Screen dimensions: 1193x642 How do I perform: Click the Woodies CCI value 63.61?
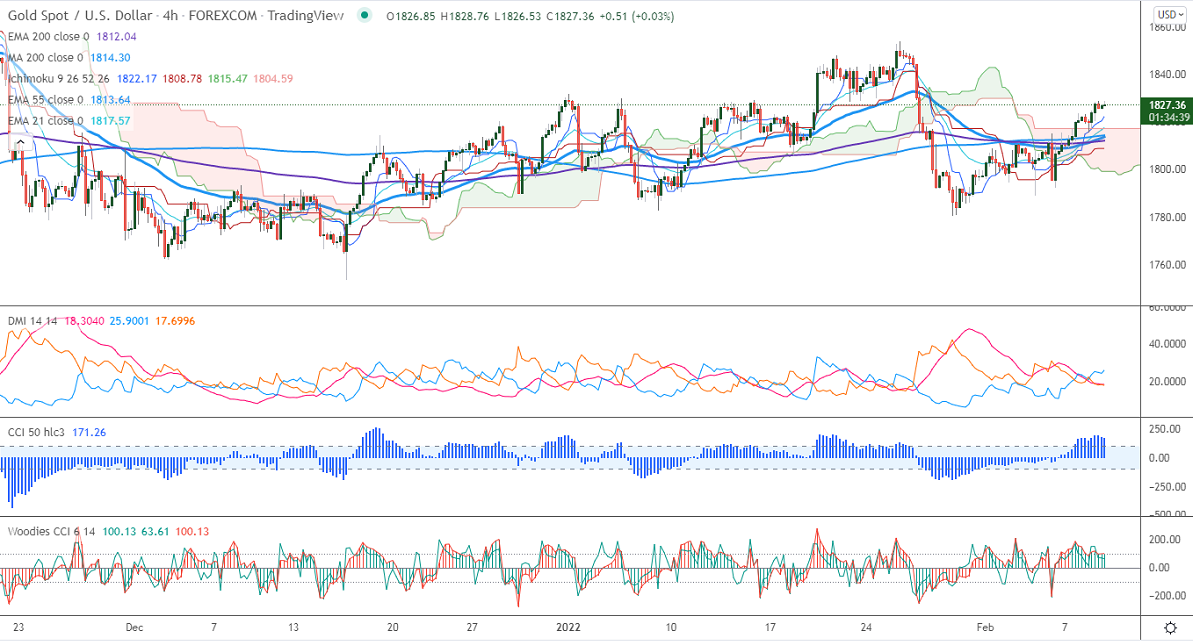(155, 532)
